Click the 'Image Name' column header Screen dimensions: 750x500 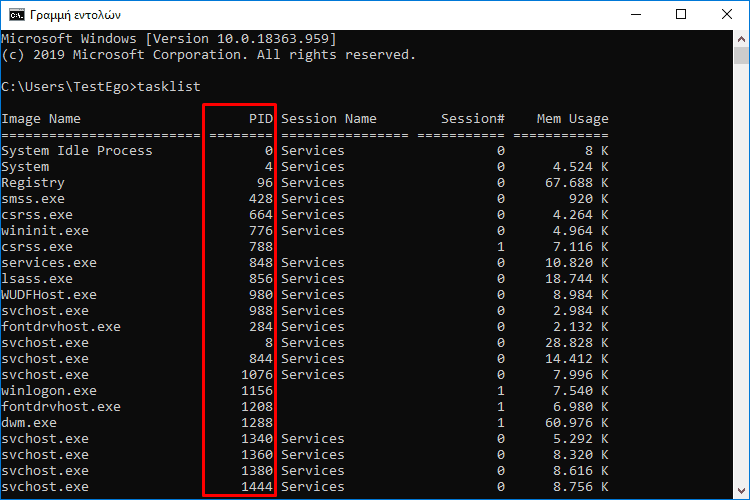click(41, 119)
